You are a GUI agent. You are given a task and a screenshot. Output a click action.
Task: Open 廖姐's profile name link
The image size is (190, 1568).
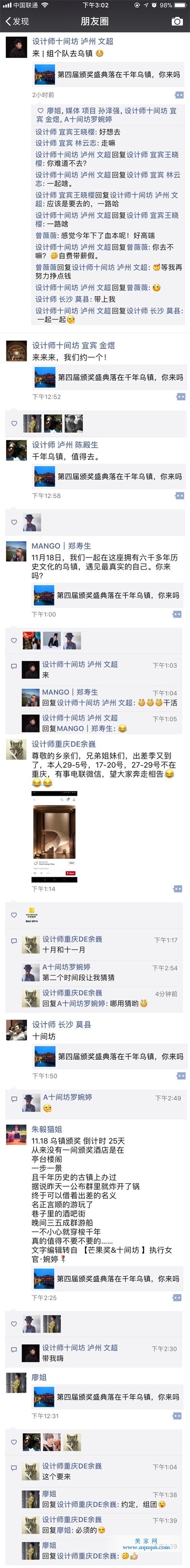pyautogui.click(x=39, y=1377)
